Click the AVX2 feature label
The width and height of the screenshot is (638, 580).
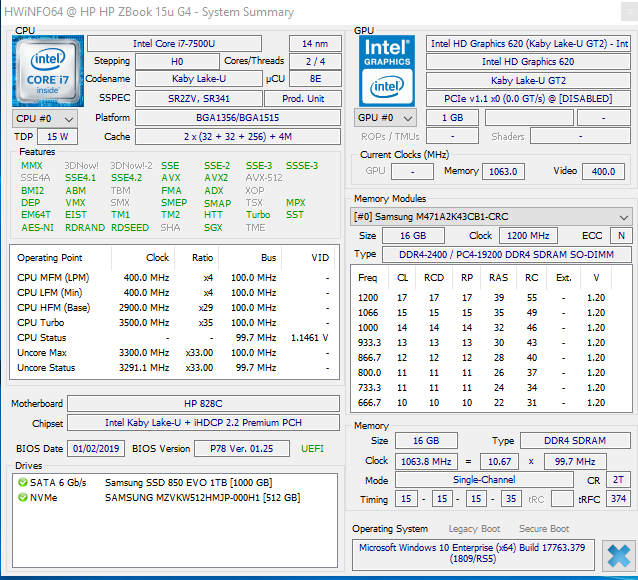tap(216, 178)
